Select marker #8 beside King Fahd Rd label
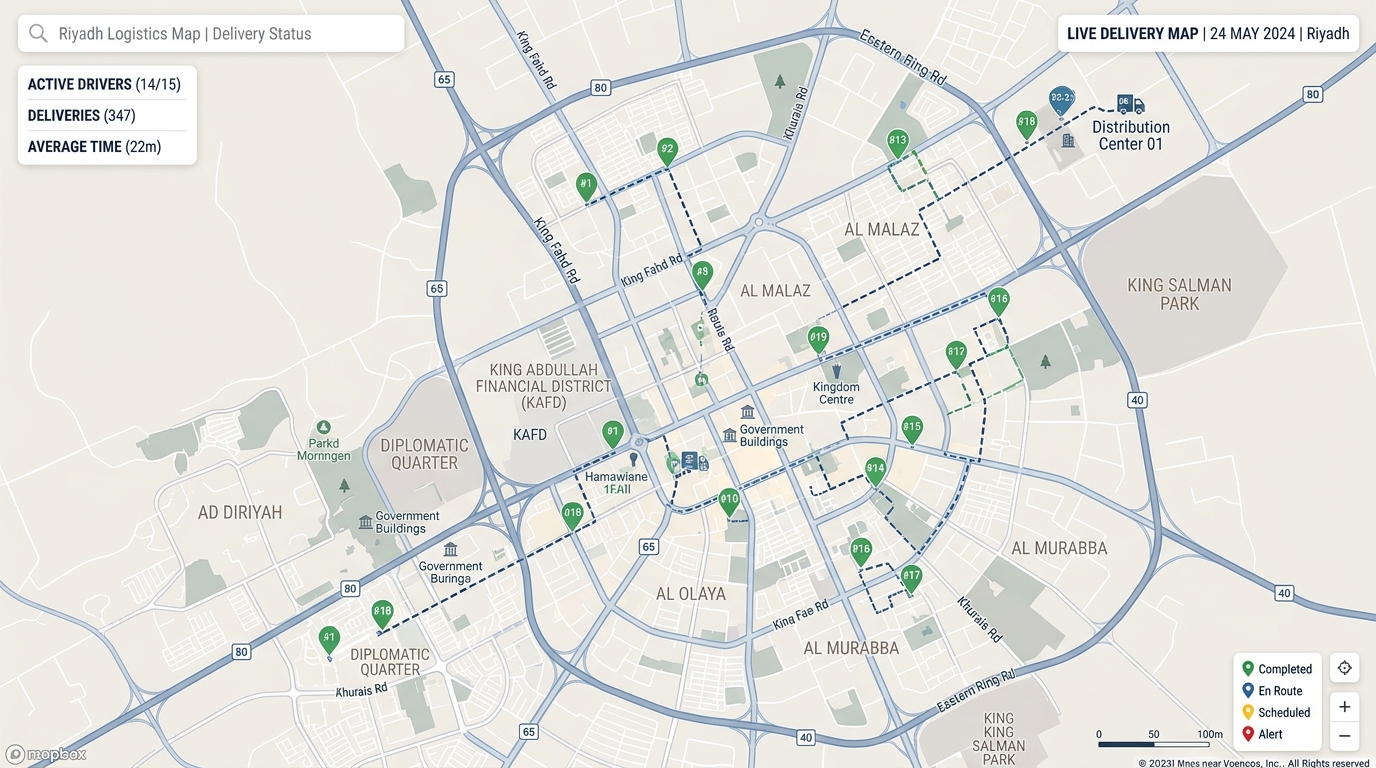The width and height of the screenshot is (1376, 768). pos(703,274)
